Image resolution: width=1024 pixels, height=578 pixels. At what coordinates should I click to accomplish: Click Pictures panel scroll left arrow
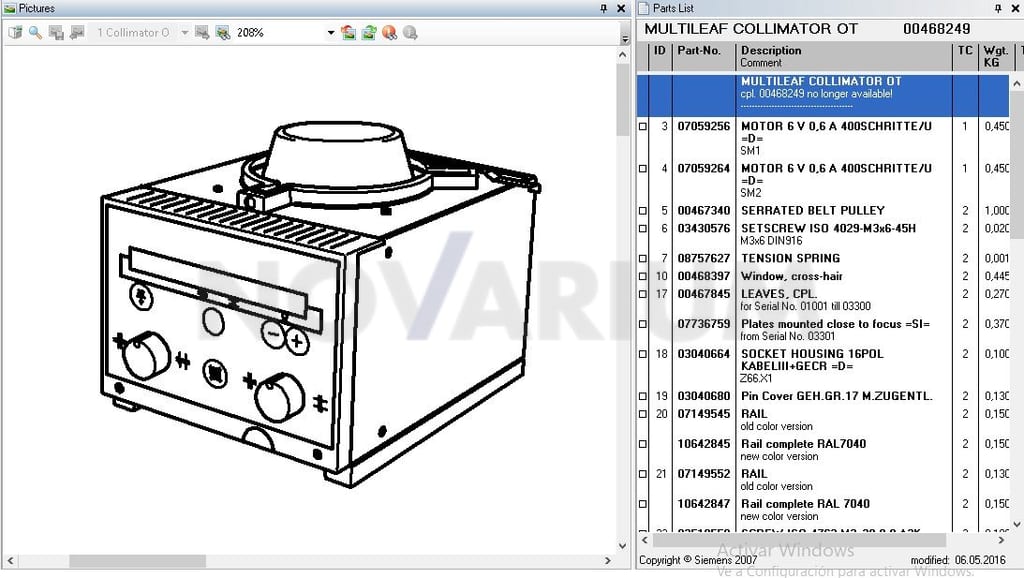10,561
